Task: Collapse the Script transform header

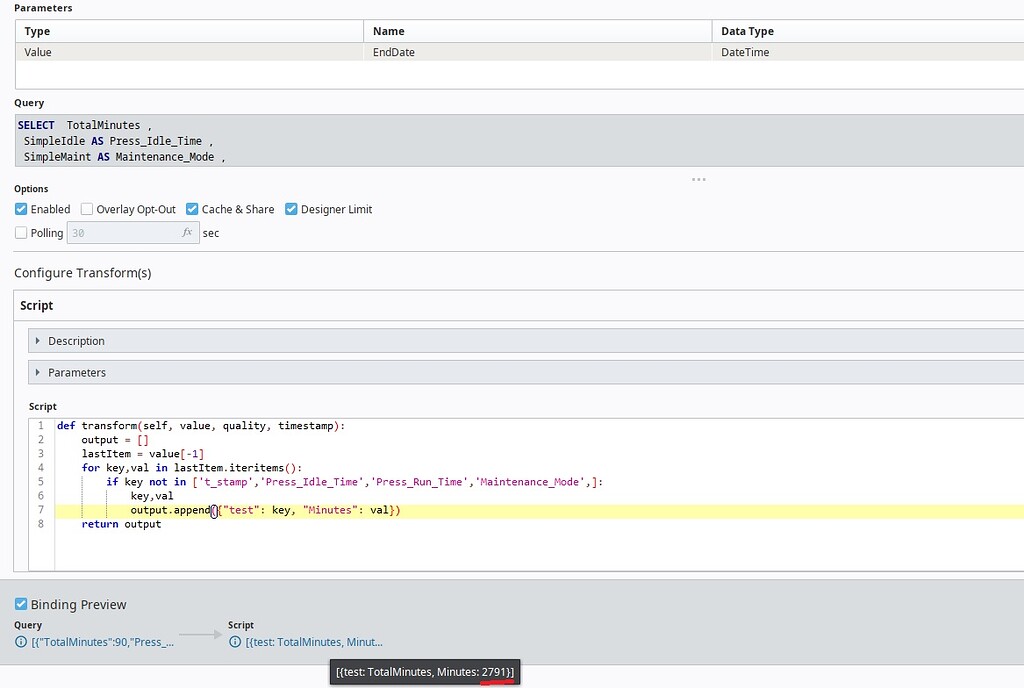Action: click(37, 305)
